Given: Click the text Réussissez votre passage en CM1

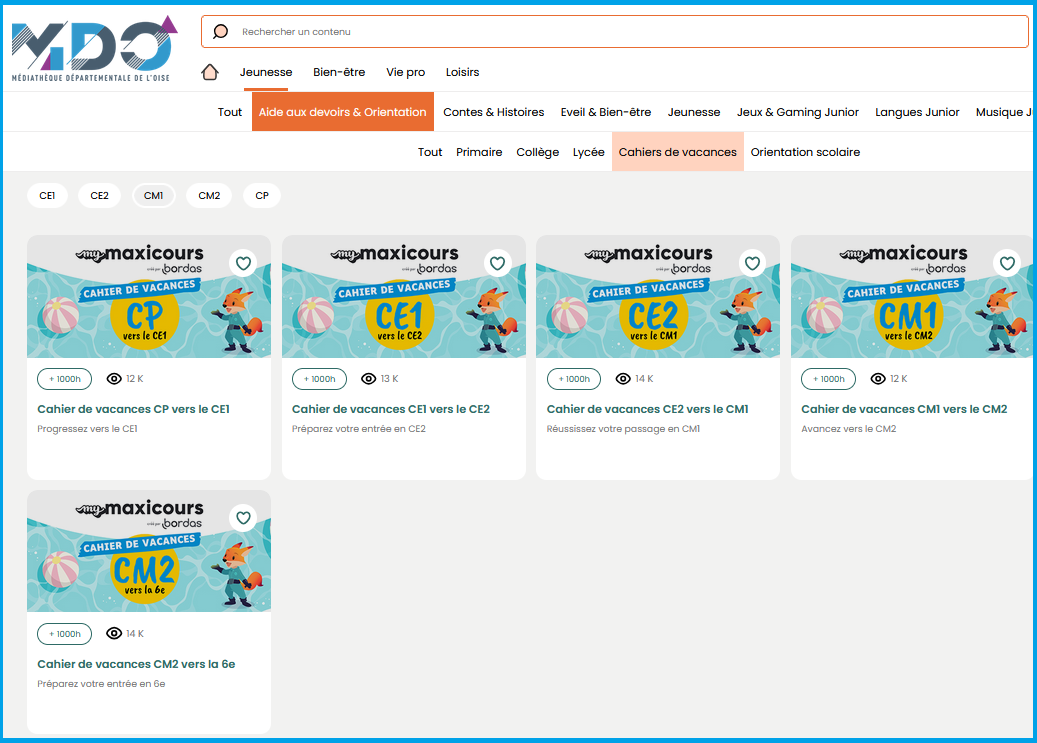Looking at the screenshot, I should pyautogui.click(x=623, y=429).
